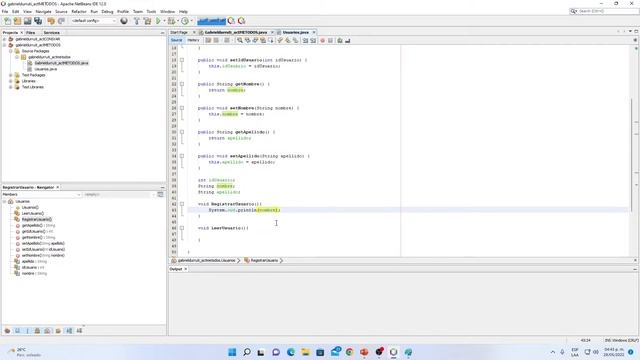This screenshot has height=360, width=640.
Task: Click the Navigator filter settings icon at top right
Action: click(x=160, y=195)
